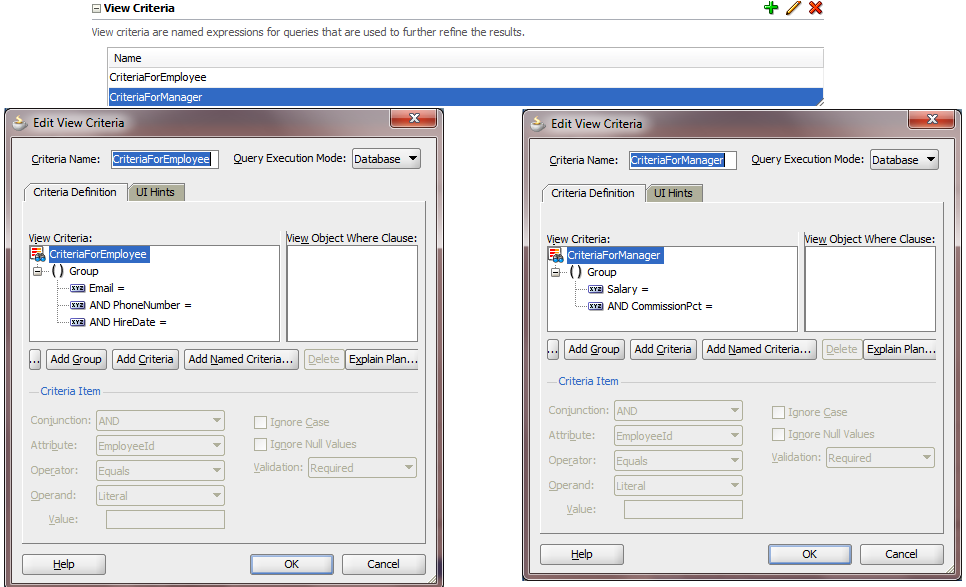Screen dimensions: 966x587
Task: Click the Email criteria item icon in the employee tree
Action: (x=78, y=288)
